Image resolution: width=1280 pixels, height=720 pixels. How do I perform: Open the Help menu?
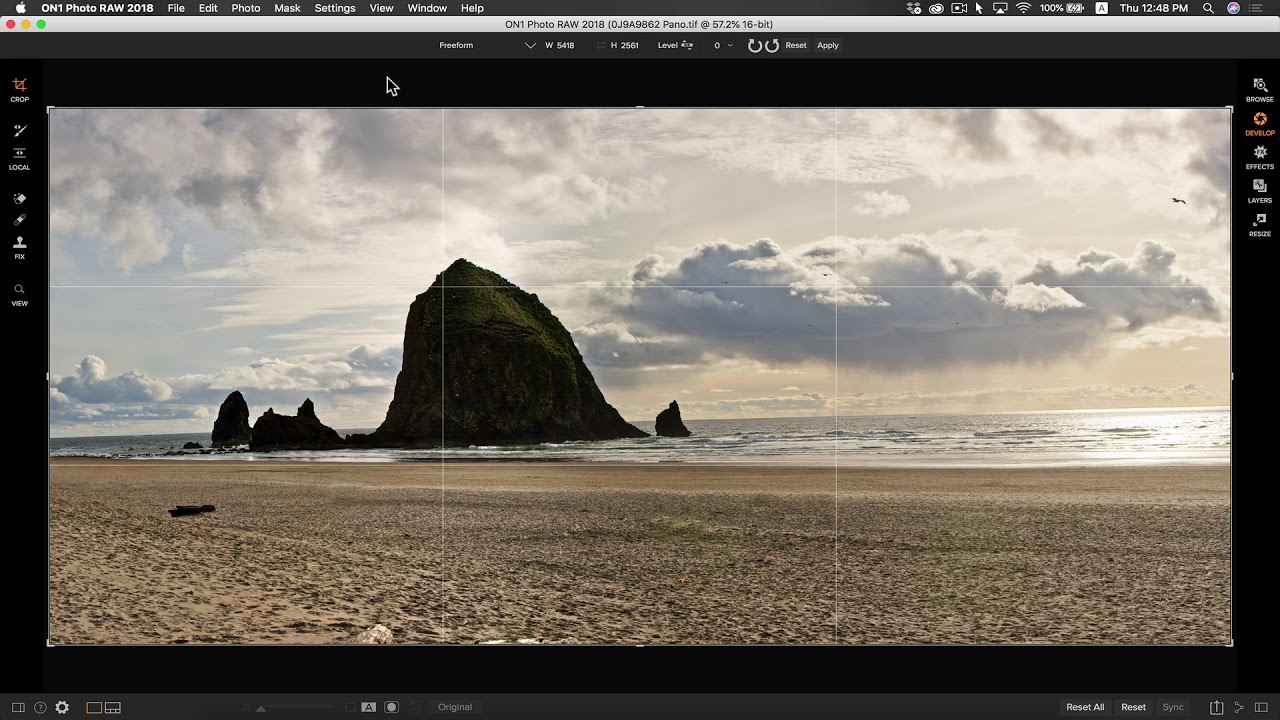point(472,8)
